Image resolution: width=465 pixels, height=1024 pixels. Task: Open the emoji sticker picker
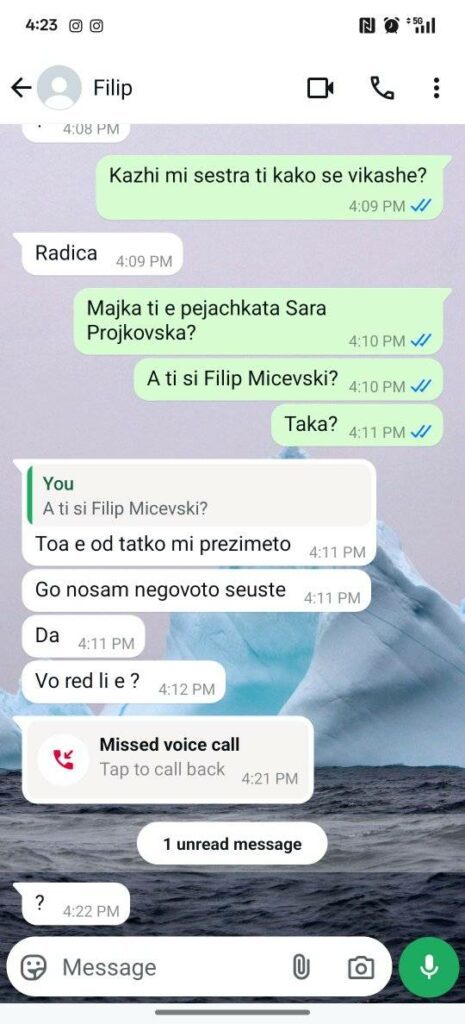(x=33, y=967)
